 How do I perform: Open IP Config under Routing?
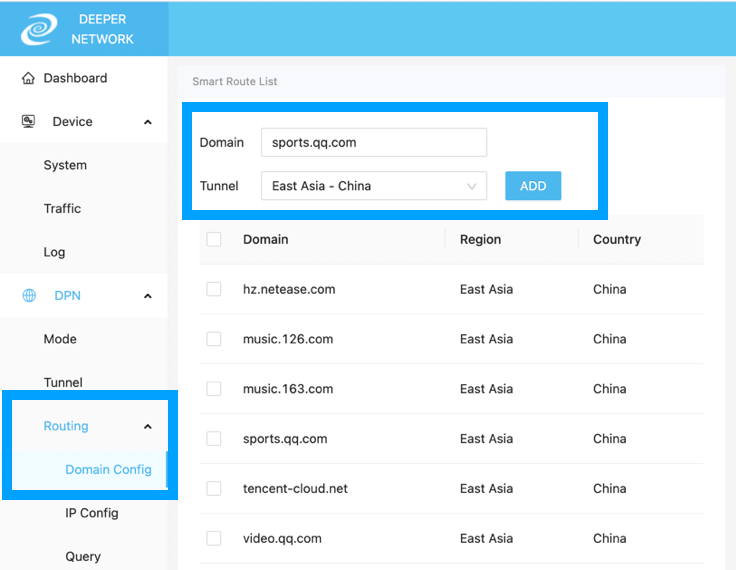pos(92,513)
